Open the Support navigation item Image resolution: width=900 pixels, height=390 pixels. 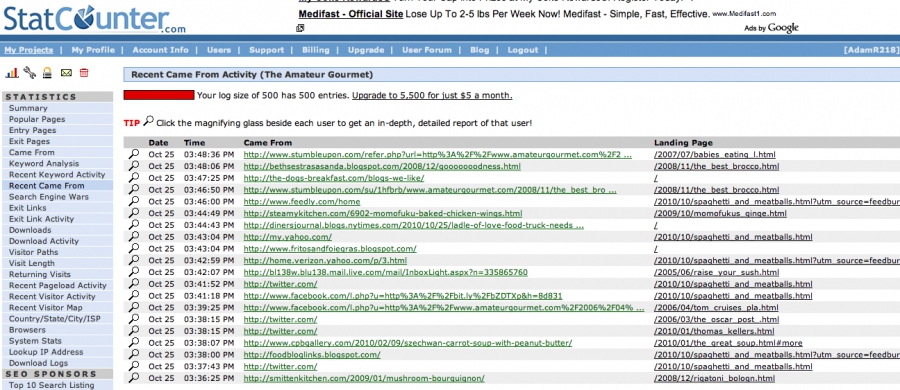click(266, 50)
